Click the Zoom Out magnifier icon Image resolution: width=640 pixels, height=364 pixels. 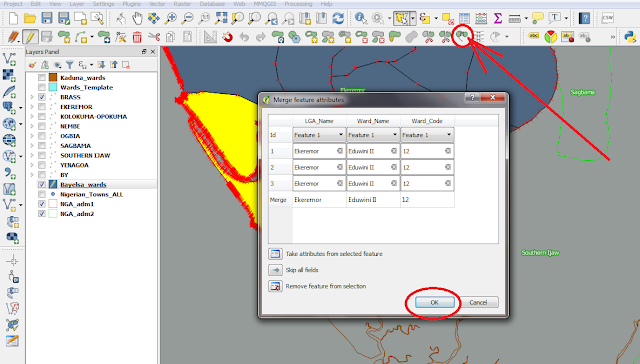pyautogui.click(x=187, y=18)
